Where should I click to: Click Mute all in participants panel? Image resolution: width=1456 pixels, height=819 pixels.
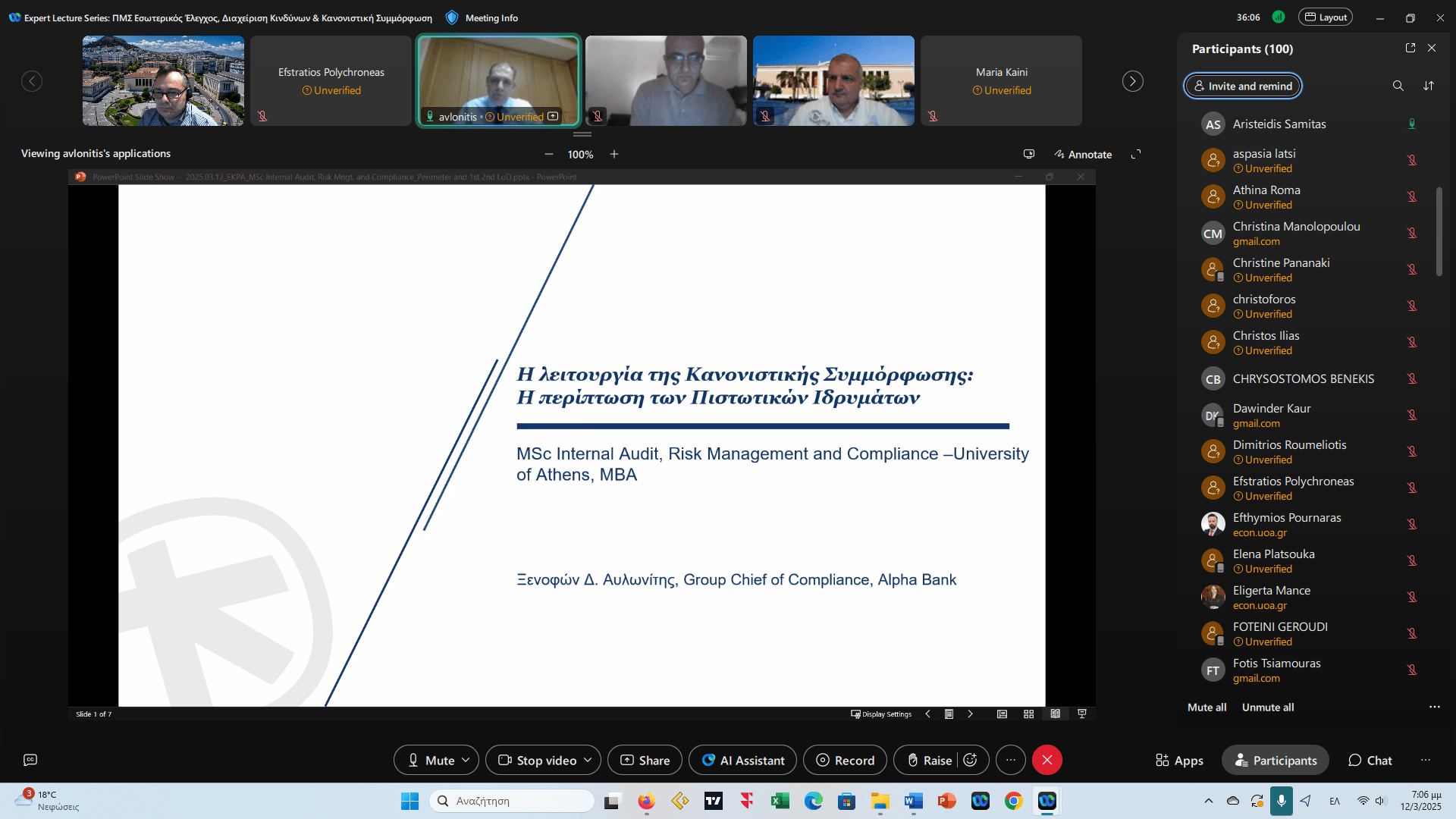coord(1207,707)
